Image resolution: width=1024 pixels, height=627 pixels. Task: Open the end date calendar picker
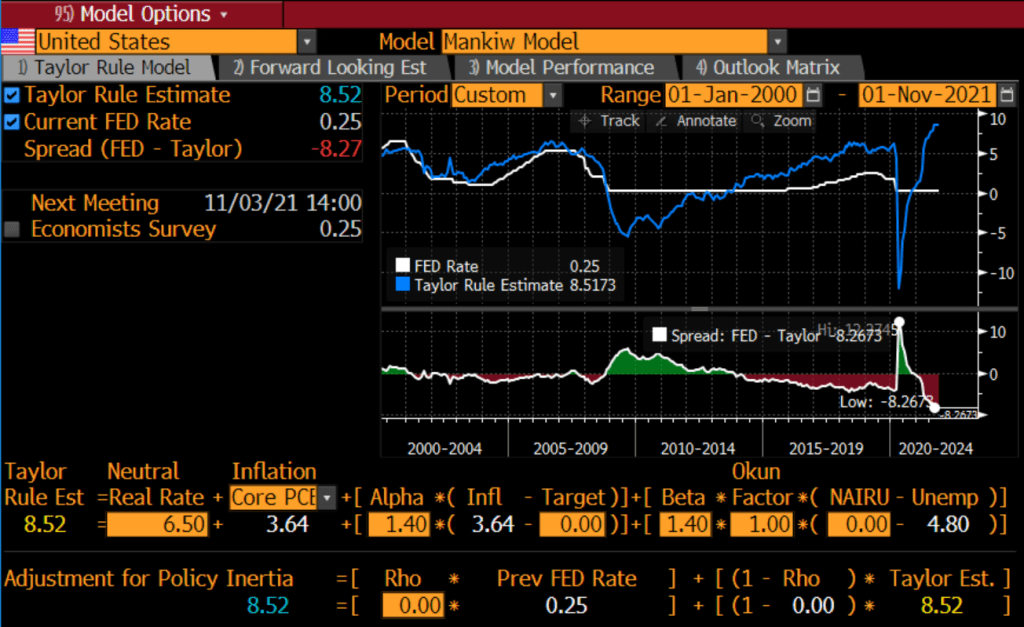1008,95
